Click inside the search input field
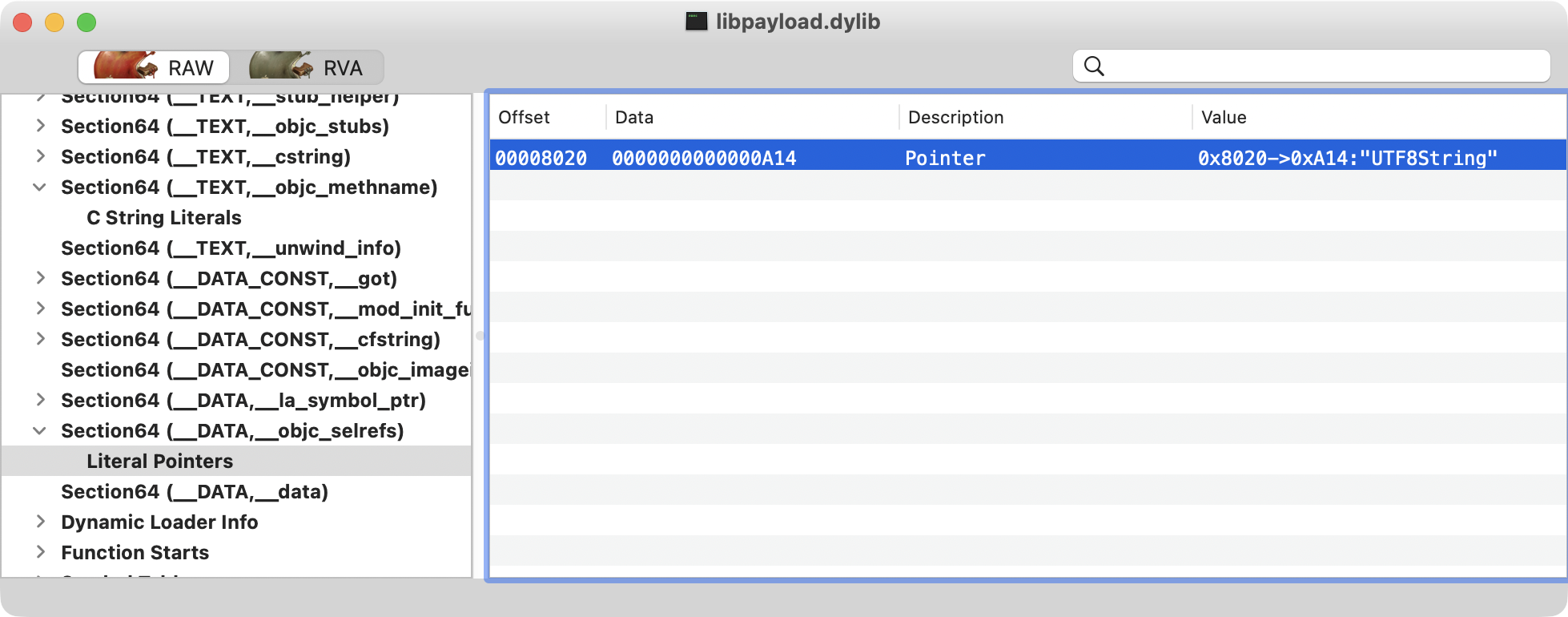The image size is (1568, 617). [1321, 67]
